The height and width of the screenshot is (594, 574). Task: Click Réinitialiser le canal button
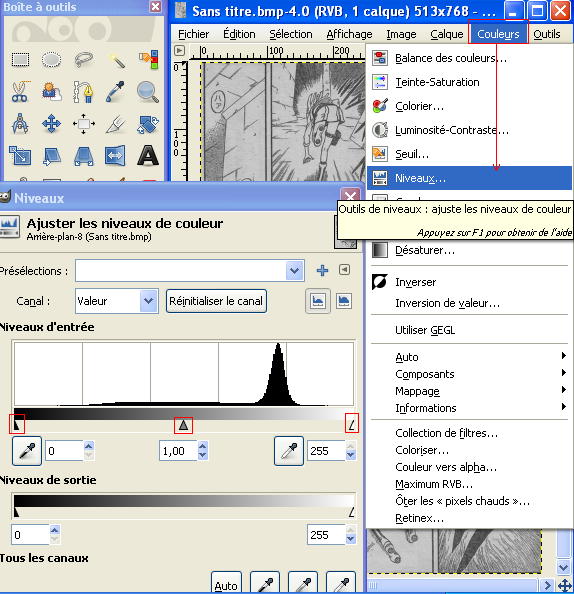216,301
